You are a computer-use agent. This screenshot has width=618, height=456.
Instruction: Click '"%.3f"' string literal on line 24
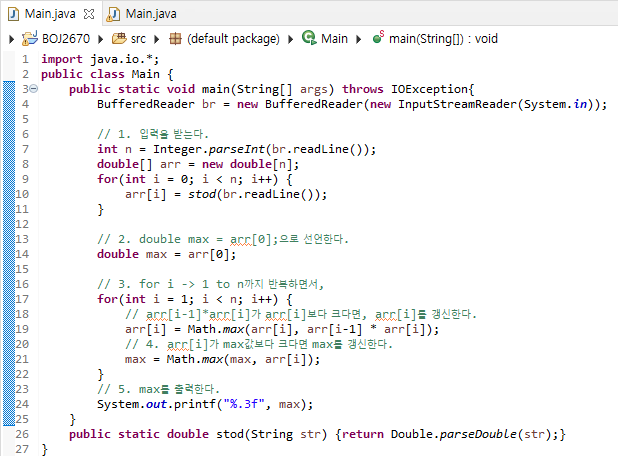(244, 404)
